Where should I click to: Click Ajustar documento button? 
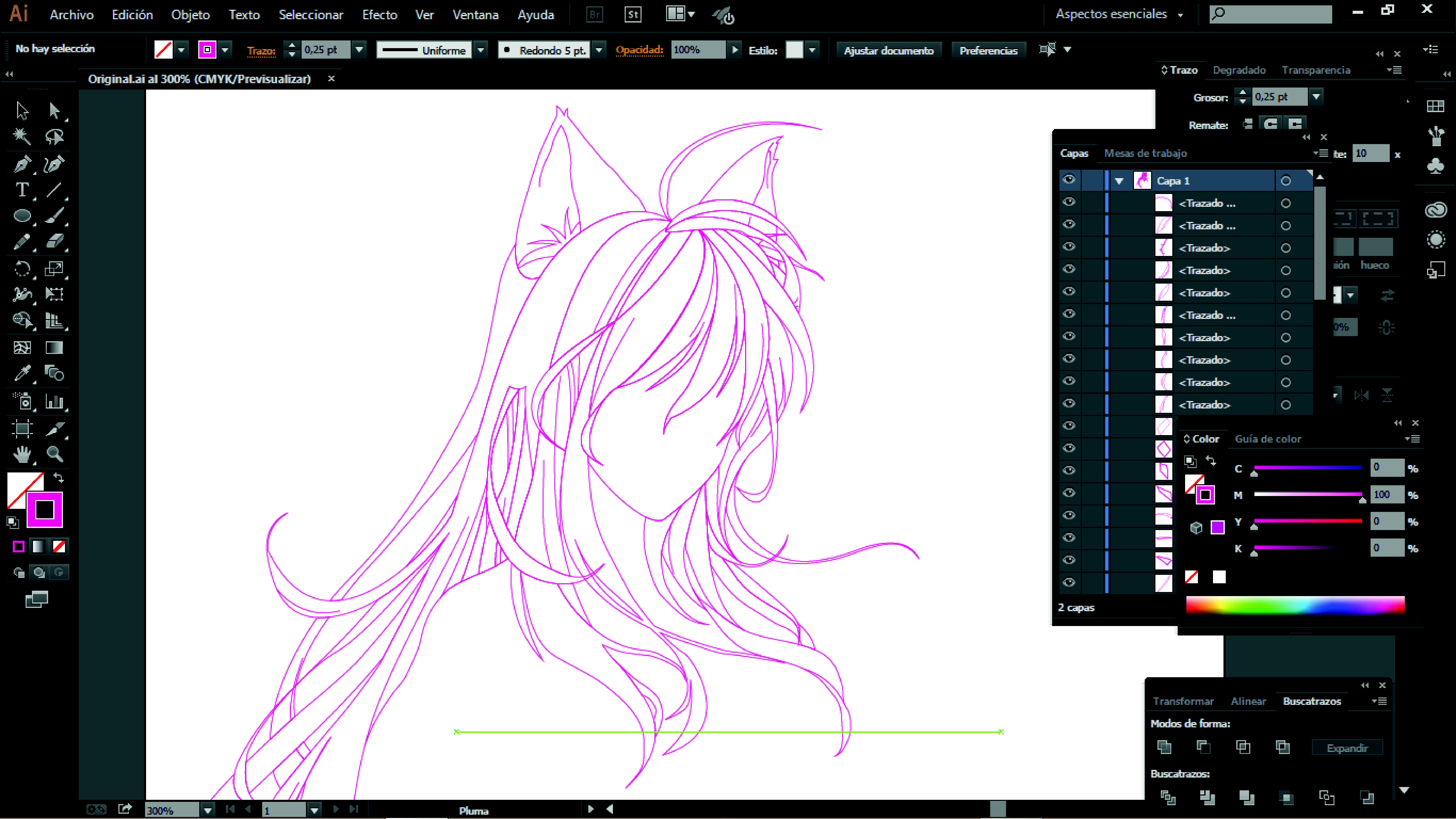(x=889, y=50)
